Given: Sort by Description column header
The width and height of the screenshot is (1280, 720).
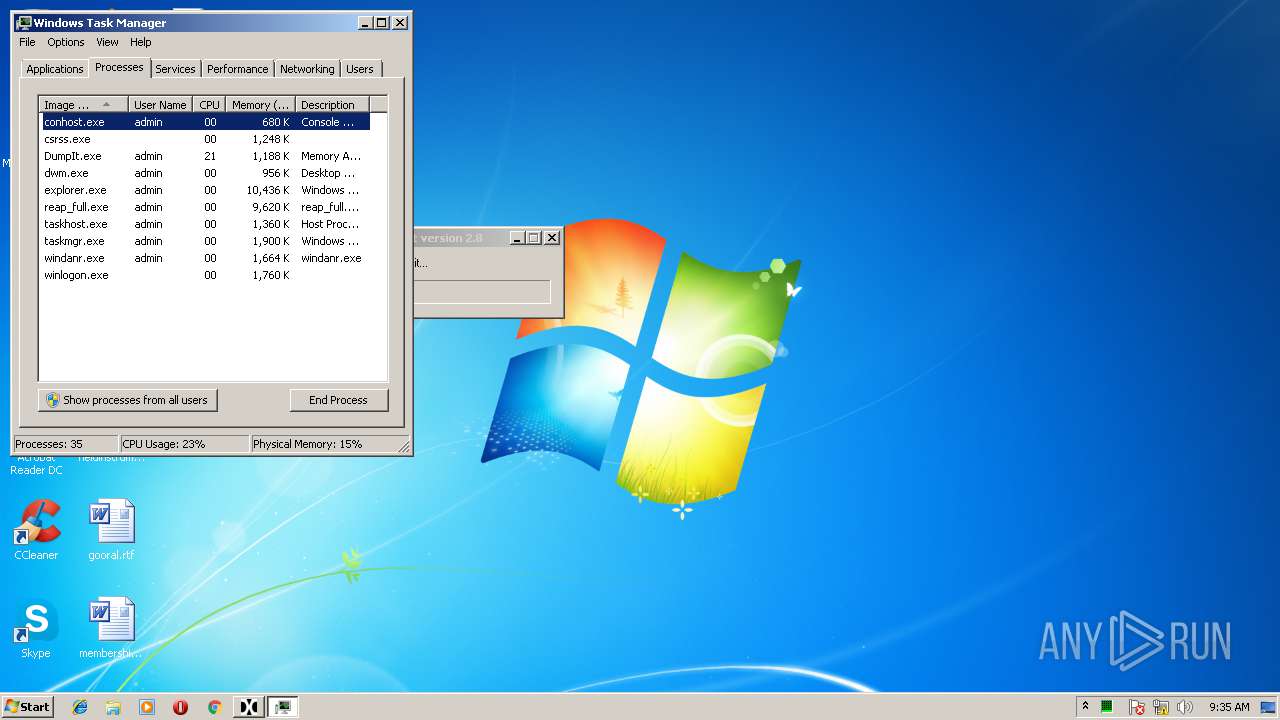Looking at the screenshot, I should pyautogui.click(x=332, y=105).
